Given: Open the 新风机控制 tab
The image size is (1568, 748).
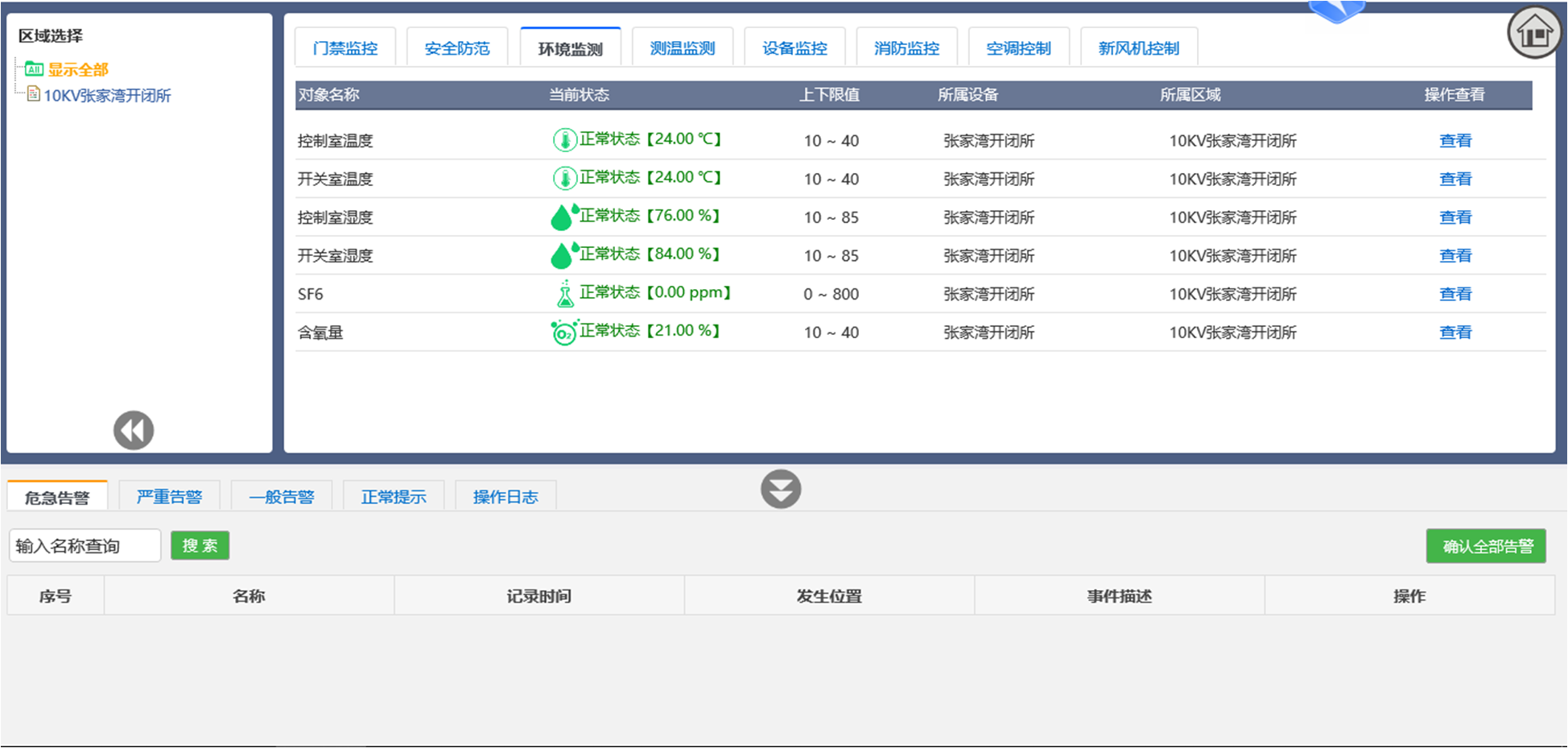Looking at the screenshot, I should coord(1139,48).
